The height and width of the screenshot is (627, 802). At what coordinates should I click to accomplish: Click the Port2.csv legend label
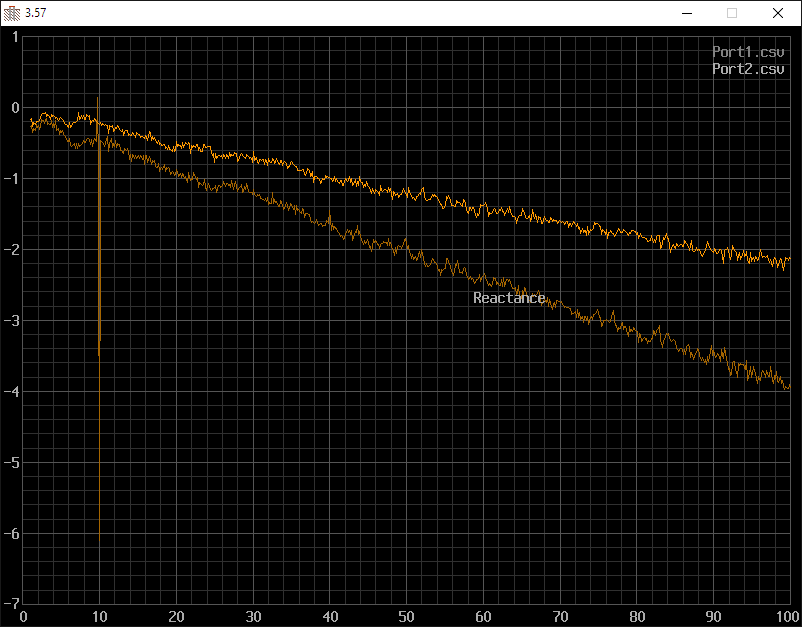click(748, 69)
